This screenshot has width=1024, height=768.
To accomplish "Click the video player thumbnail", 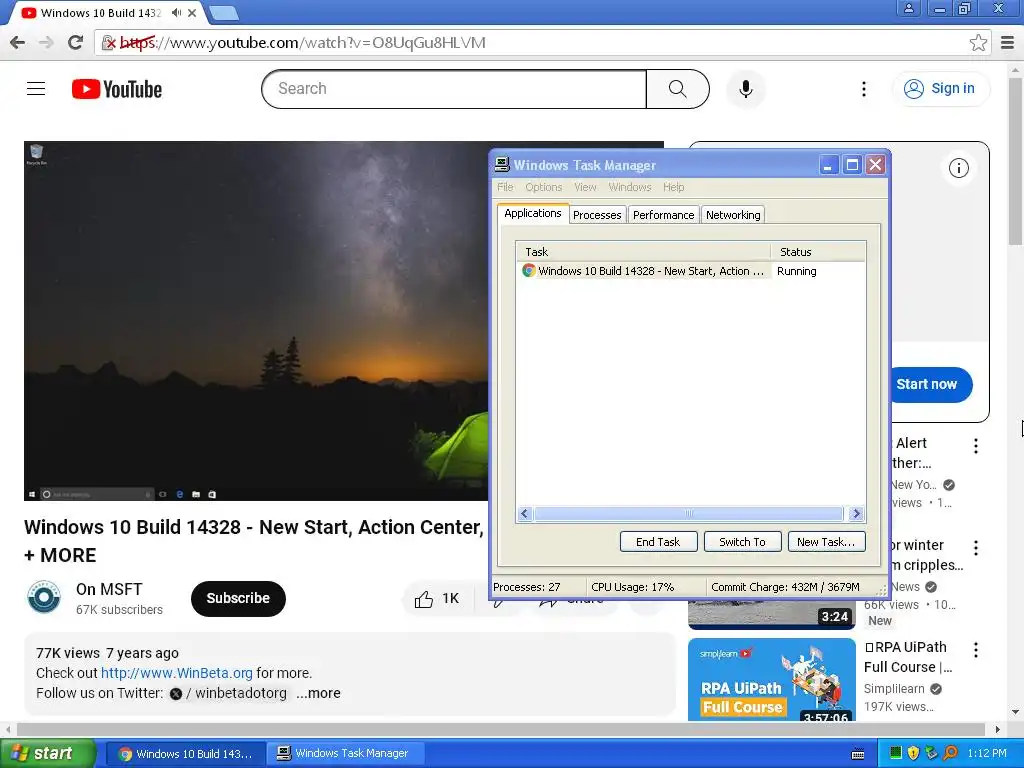I will (x=255, y=321).
